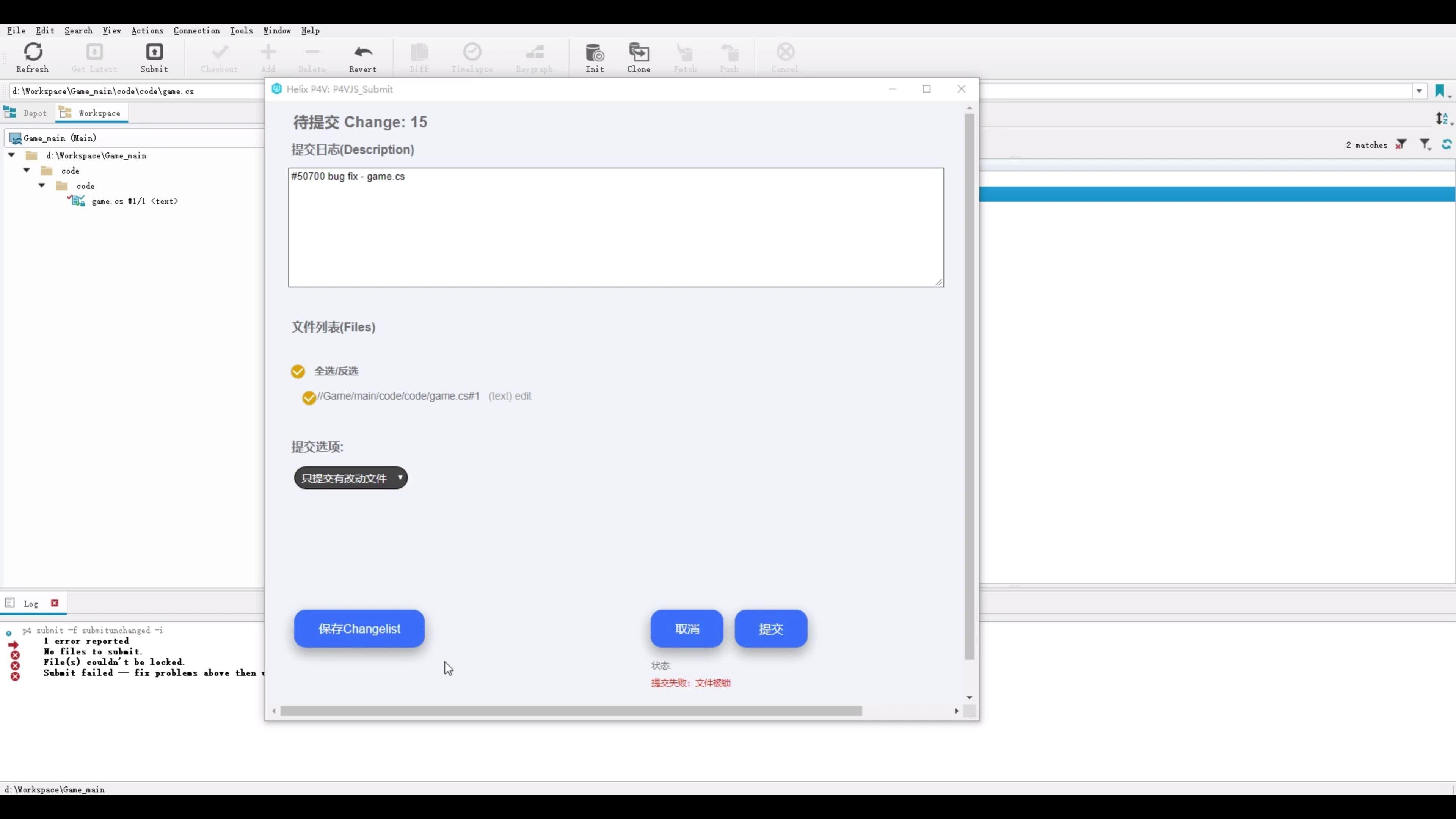Open the Connection menu
The image size is (1456, 819).
(196, 30)
